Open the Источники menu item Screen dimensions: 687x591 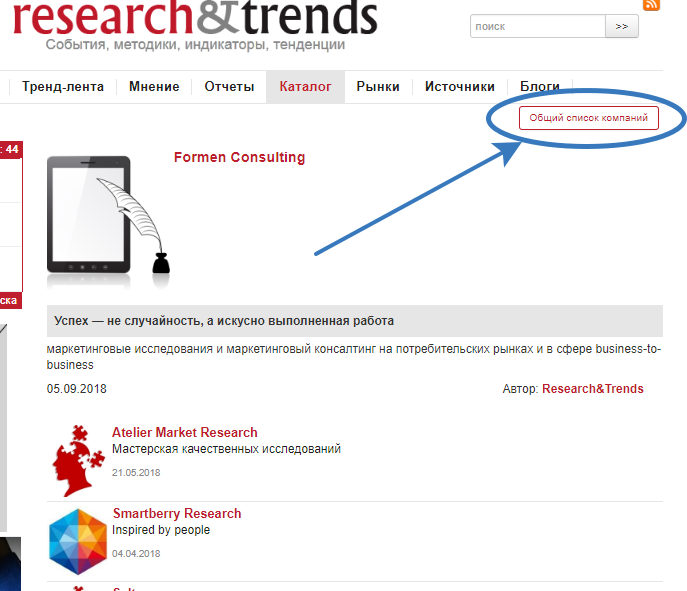coord(459,87)
